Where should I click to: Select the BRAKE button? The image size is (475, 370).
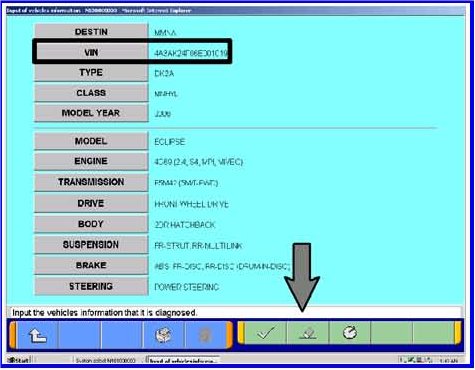[91, 265]
